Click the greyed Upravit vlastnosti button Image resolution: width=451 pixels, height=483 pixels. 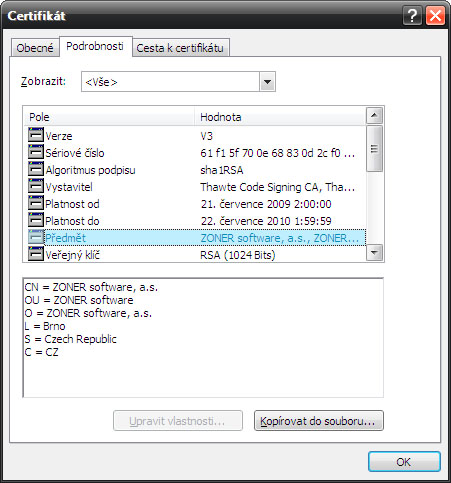[x=178, y=421]
